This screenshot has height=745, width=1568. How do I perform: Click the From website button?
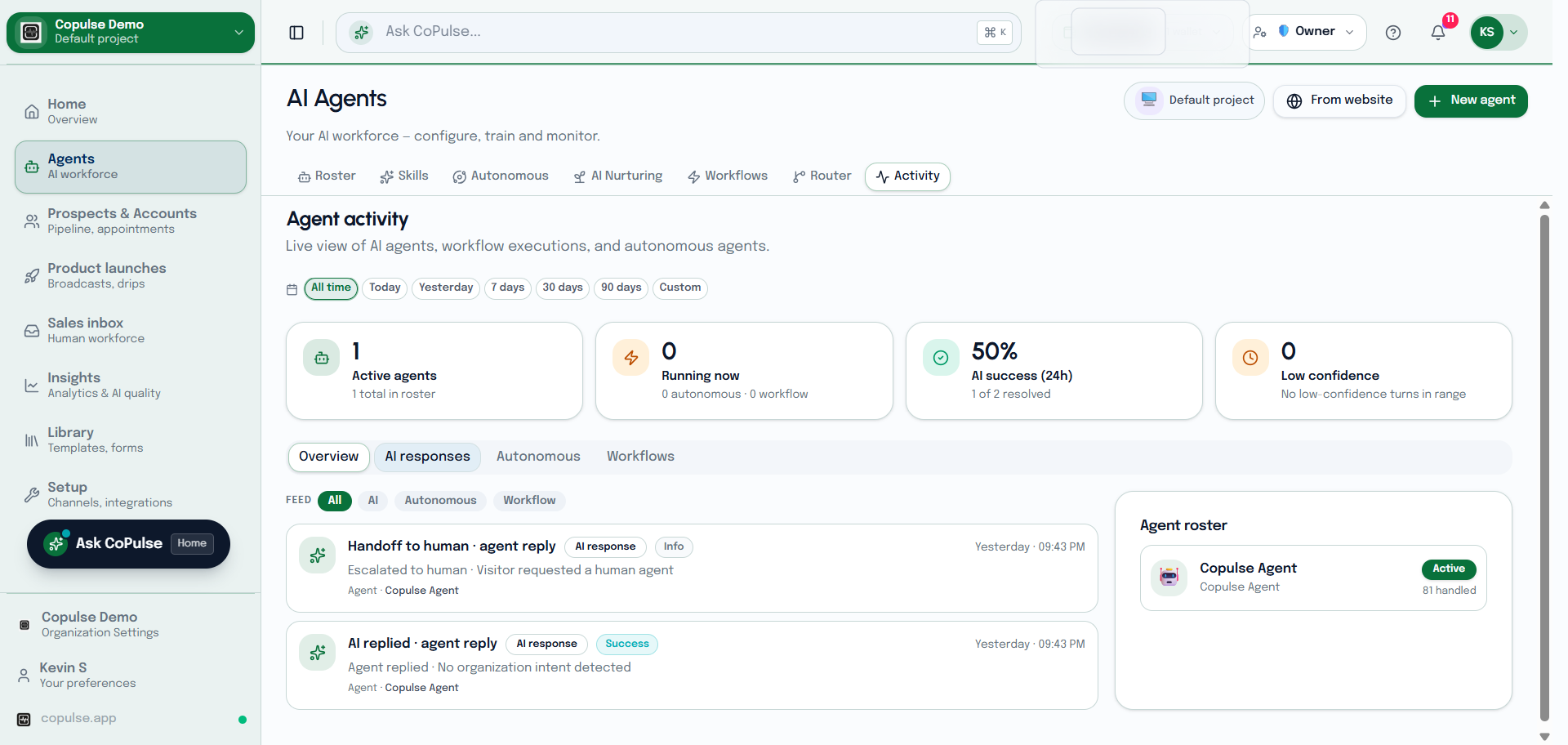click(x=1339, y=101)
